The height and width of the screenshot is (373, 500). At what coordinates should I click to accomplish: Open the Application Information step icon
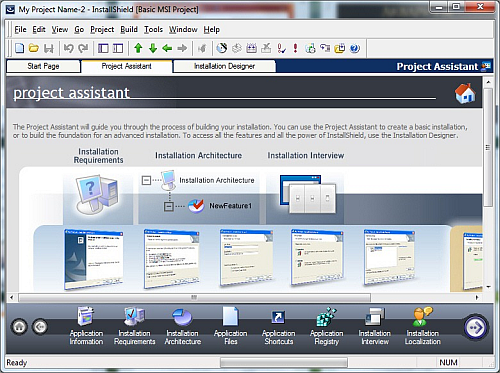pos(86,316)
